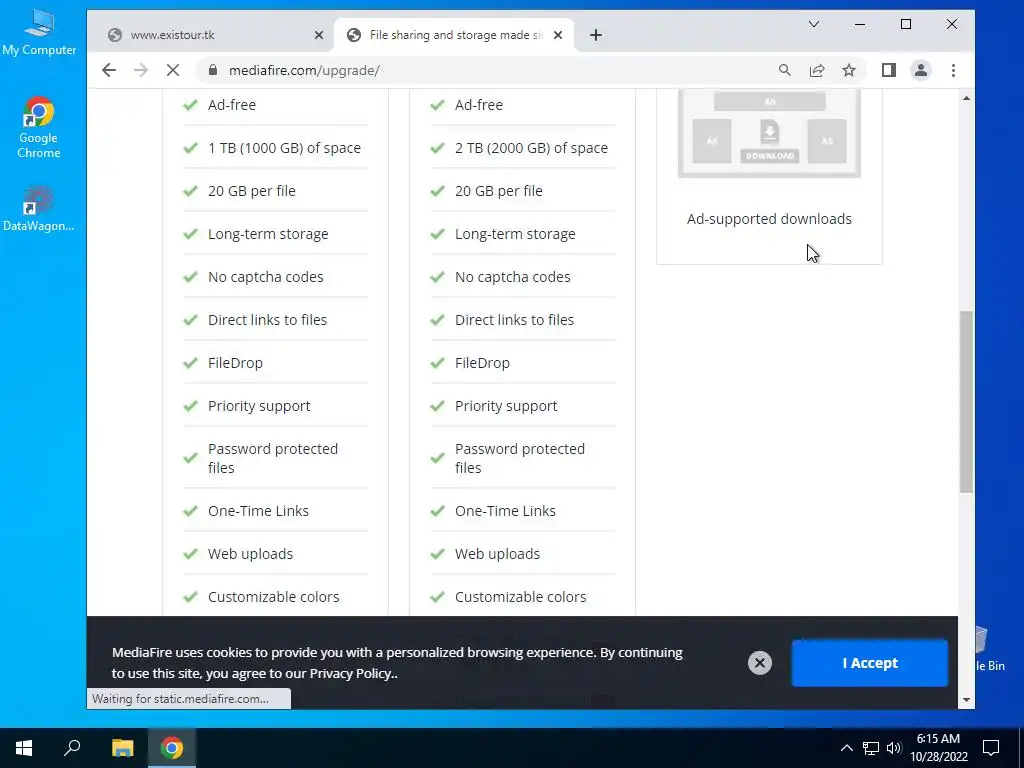The image size is (1024, 768).
Task: Select the Google Chrome desktop shortcut
Action: point(39,128)
